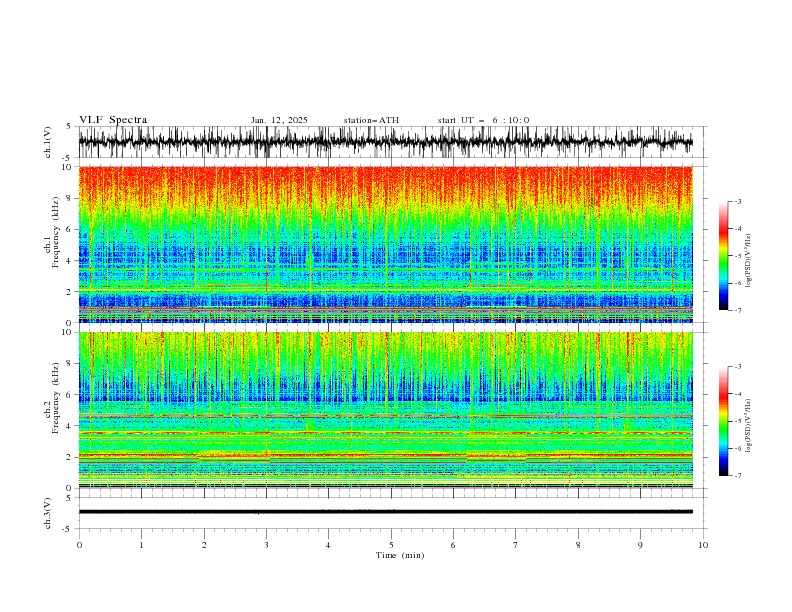
Task: Click time axis tick label "10" at right end
Action: (x=703, y=545)
